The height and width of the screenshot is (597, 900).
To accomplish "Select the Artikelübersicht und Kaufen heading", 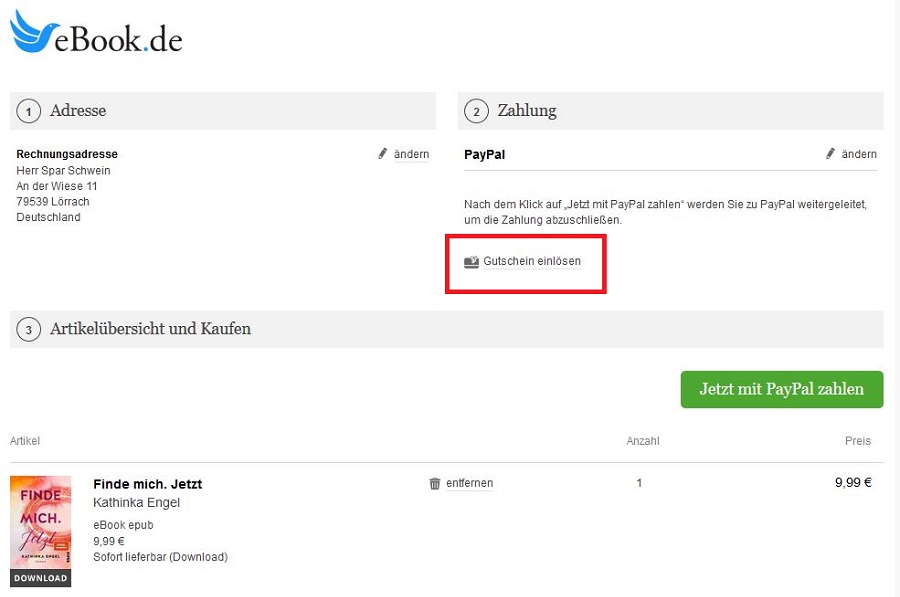I will point(150,329).
